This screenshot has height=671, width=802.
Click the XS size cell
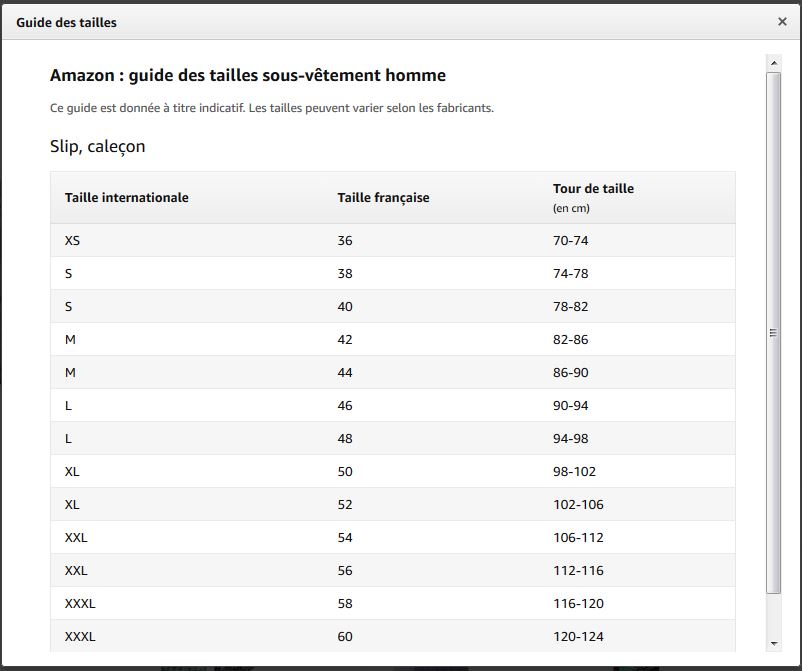(x=72, y=241)
